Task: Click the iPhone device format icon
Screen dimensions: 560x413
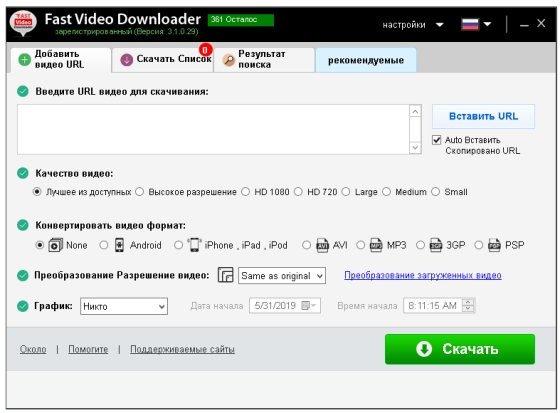Action: point(194,245)
